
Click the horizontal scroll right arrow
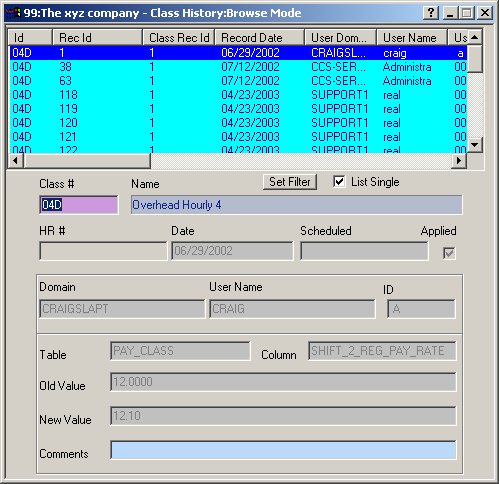(459, 161)
